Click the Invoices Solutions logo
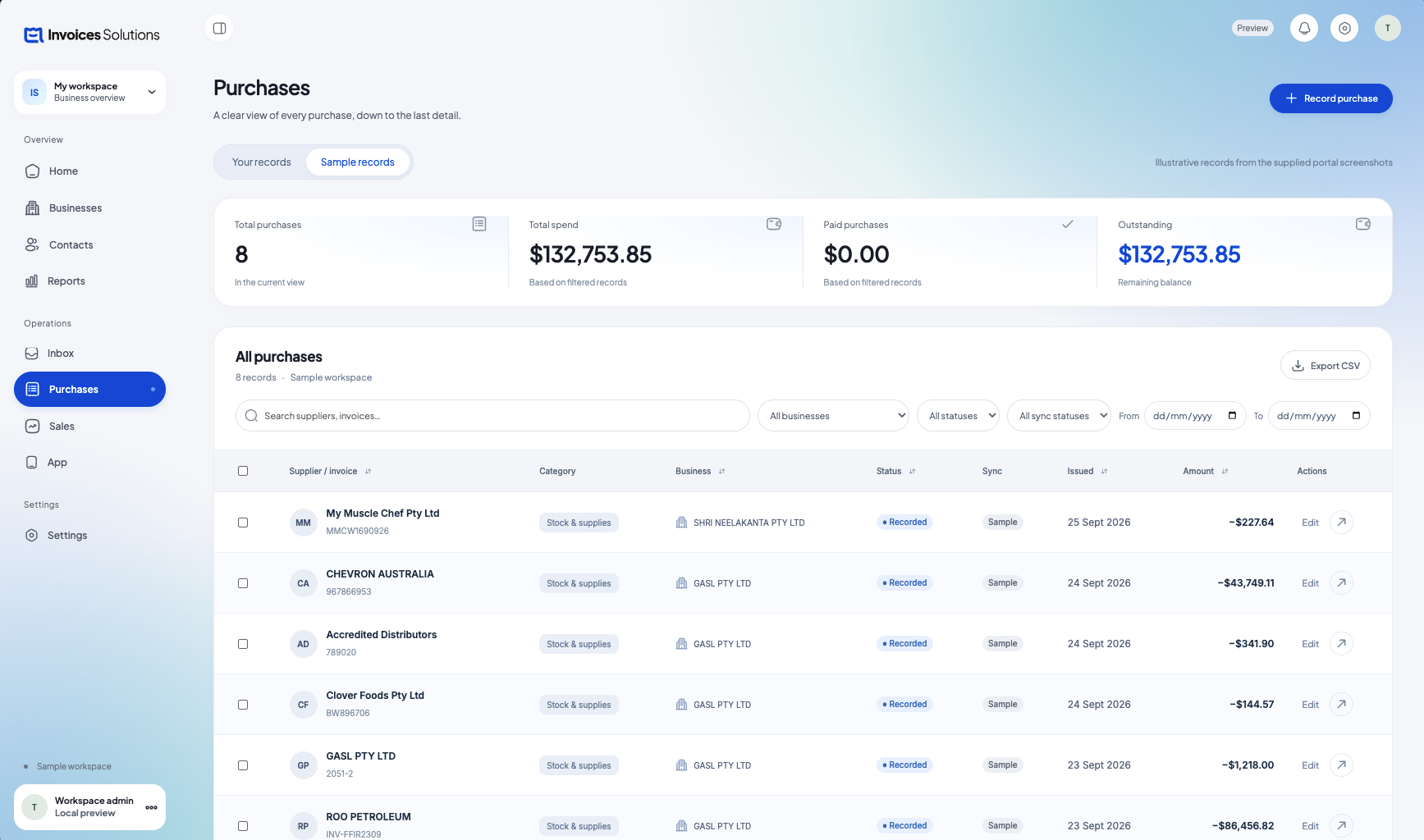Image resolution: width=1424 pixels, height=840 pixels. tap(92, 34)
